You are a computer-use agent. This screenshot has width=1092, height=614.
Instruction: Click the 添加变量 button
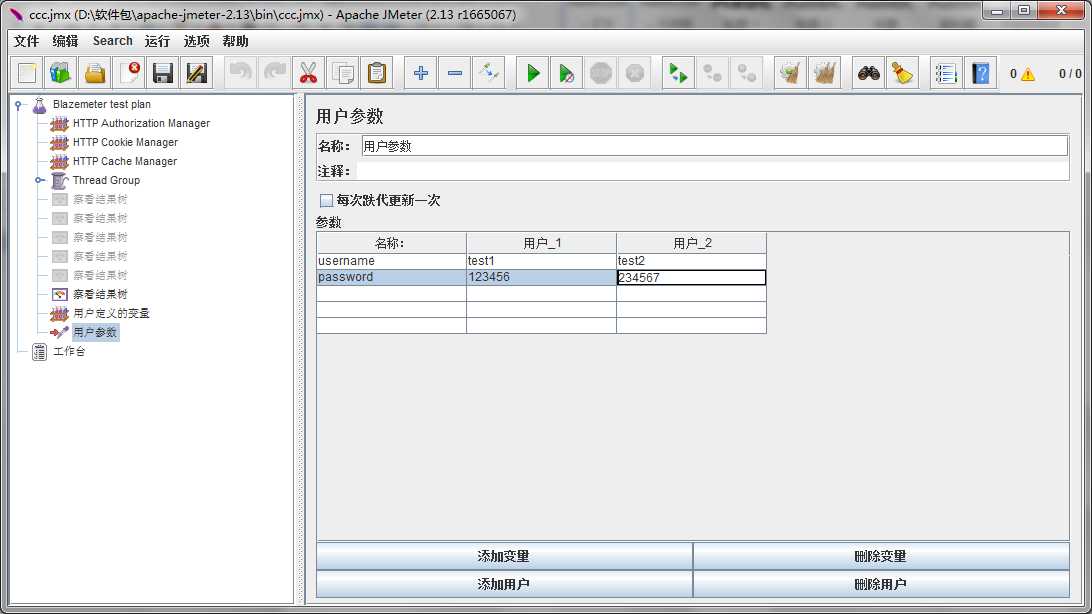[504, 556]
